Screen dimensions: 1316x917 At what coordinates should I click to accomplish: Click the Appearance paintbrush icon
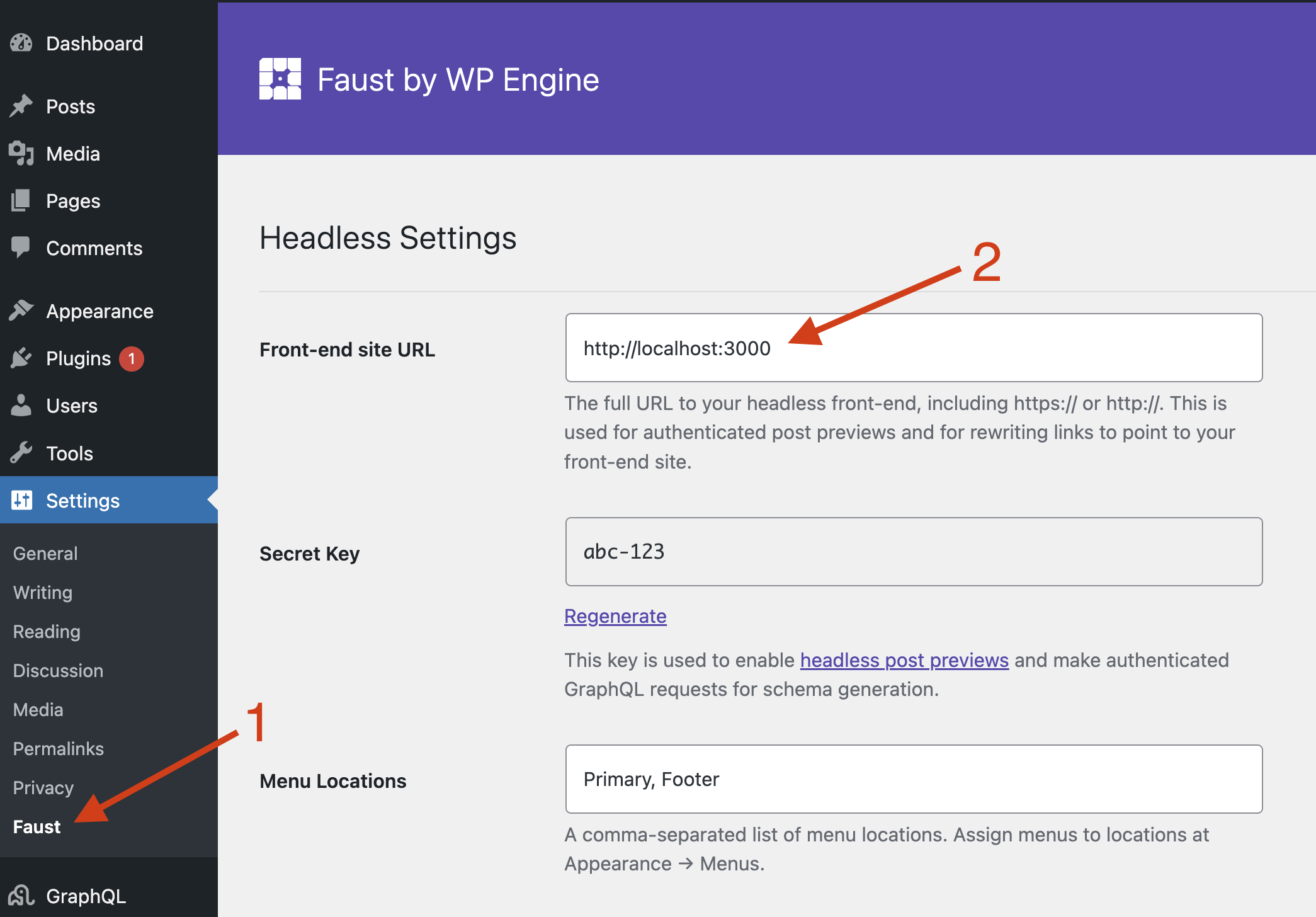click(21, 310)
